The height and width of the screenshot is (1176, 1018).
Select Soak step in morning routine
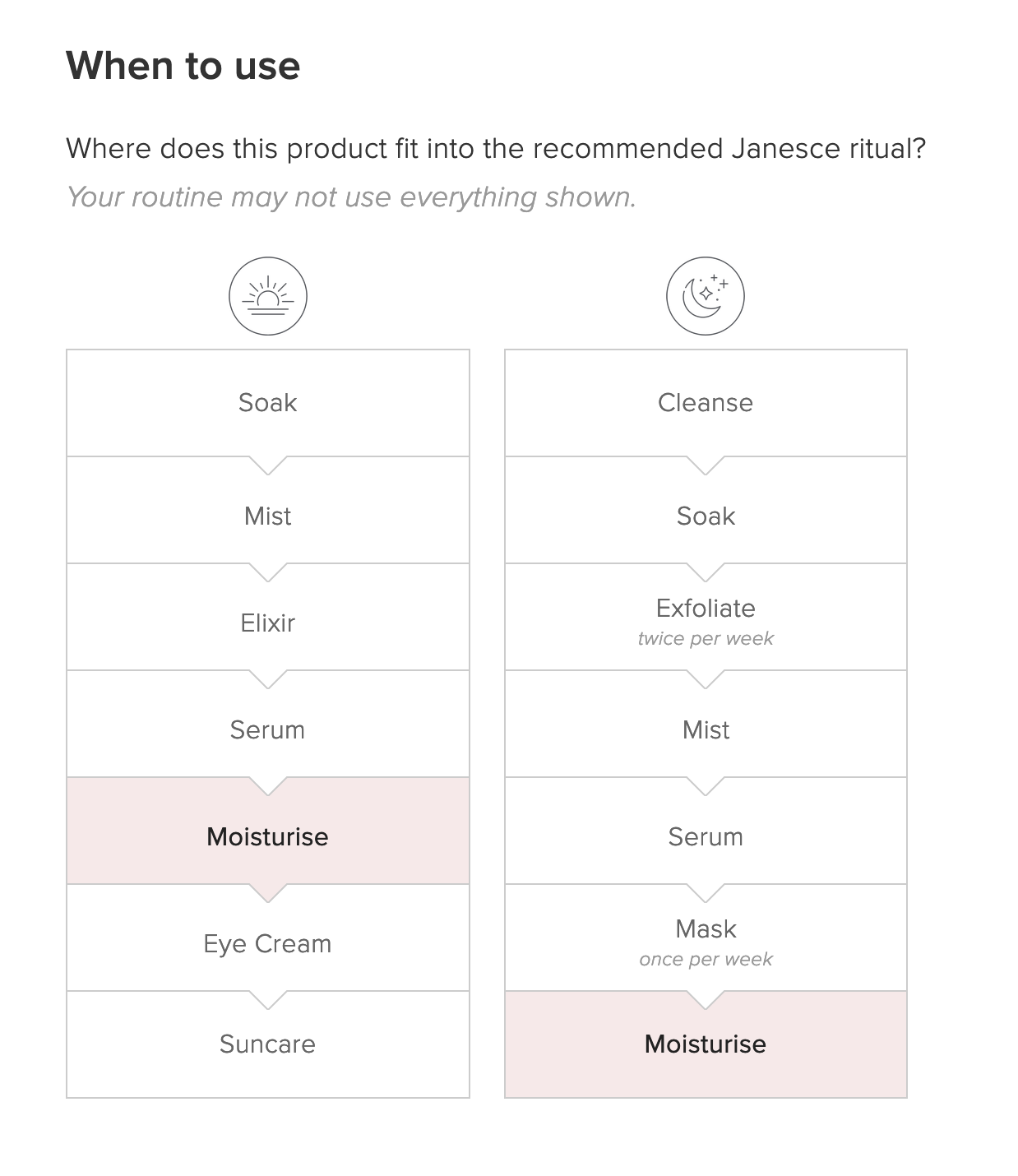pos(267,402)
